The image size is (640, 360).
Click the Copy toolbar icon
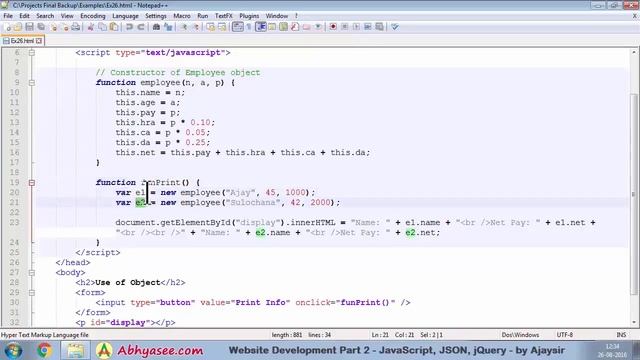click(102, 27)
